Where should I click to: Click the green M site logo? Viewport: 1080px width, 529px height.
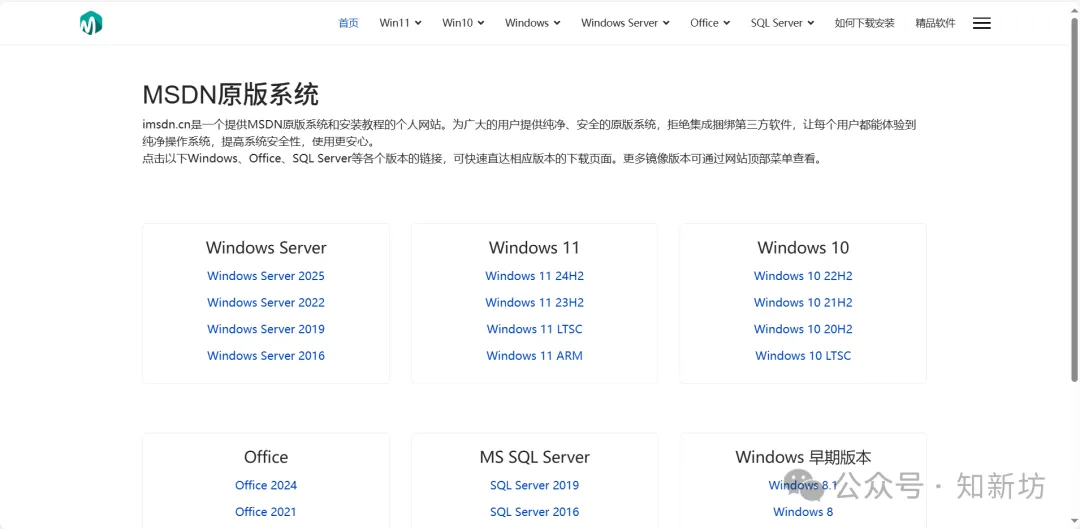(91, 23)
